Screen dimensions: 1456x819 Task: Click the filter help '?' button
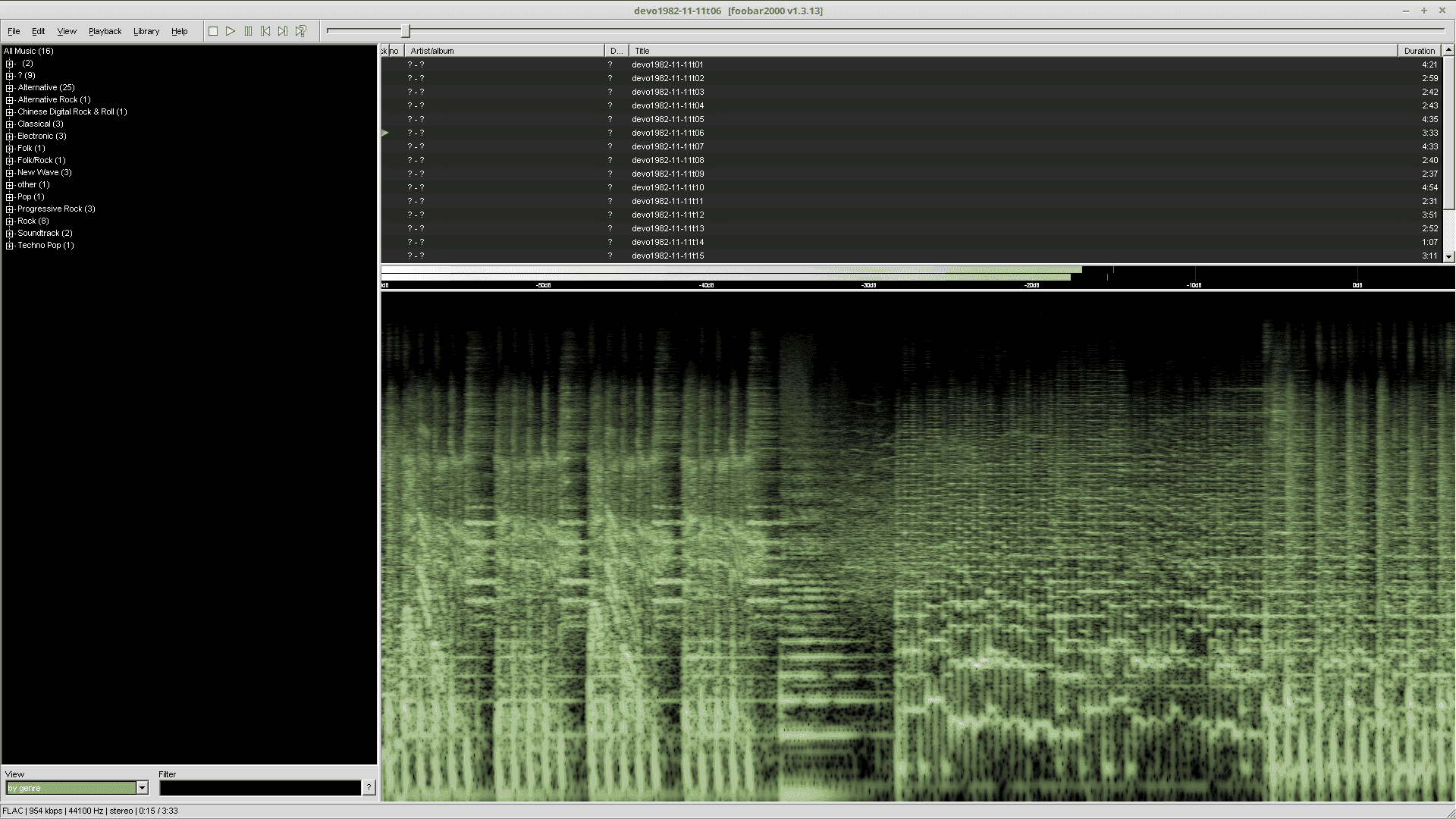[369, 788]
